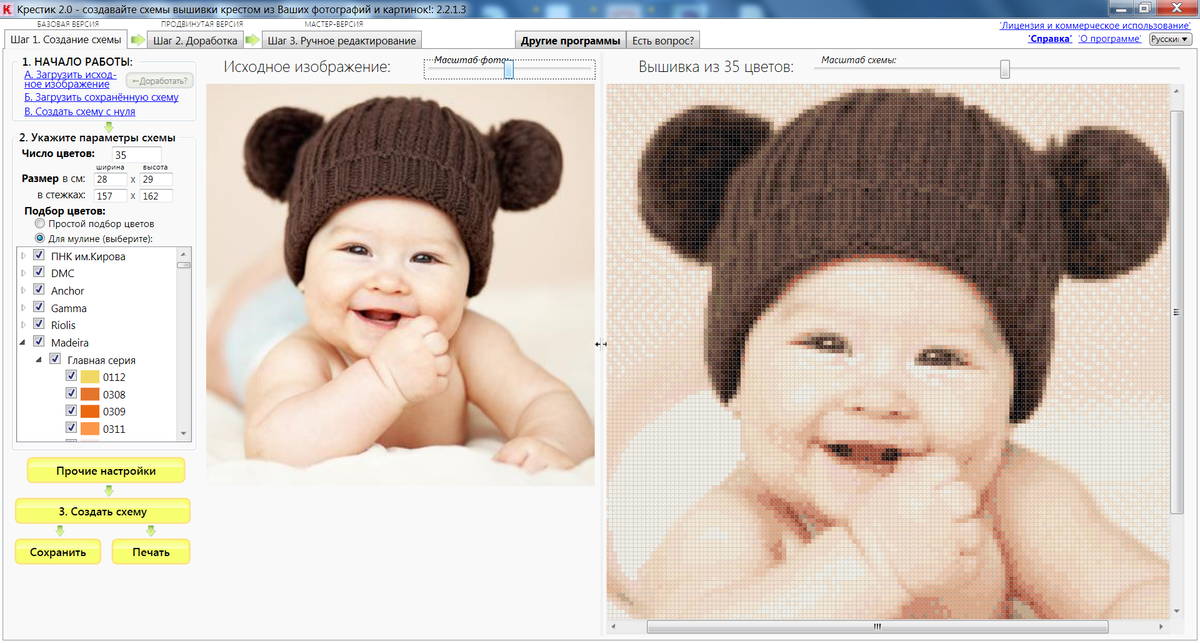Click the pattern horizontal scrollbar thumb

coord(877,627)
